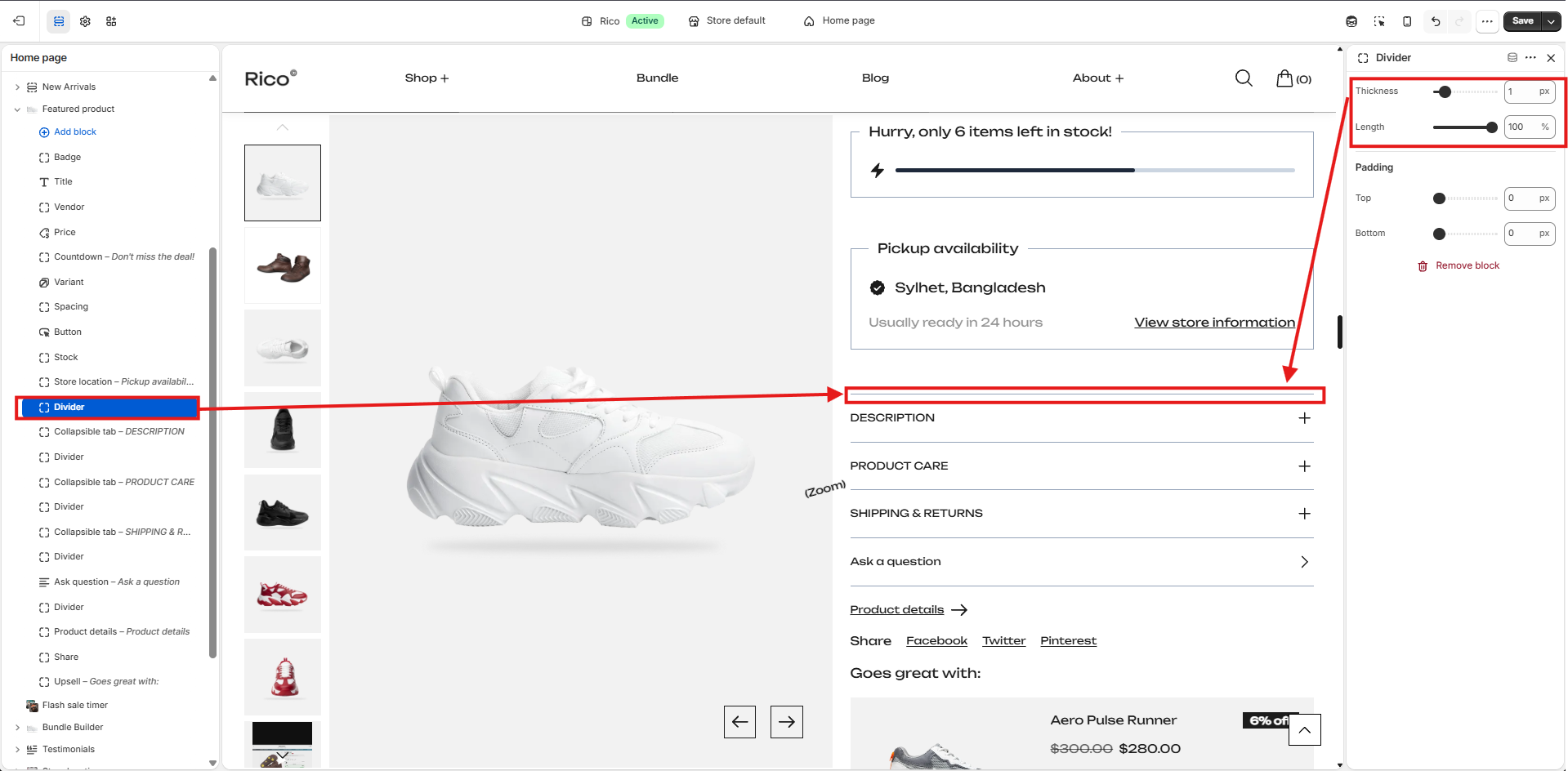
Task: Open the Bundle menu item
Action: (658, 78)
